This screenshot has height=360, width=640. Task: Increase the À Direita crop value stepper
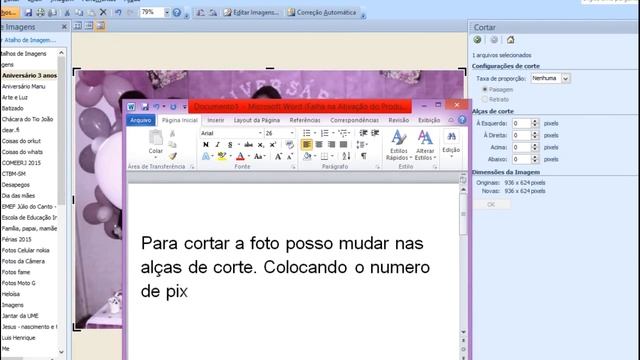pyautogui.click(x=535, y=133)
